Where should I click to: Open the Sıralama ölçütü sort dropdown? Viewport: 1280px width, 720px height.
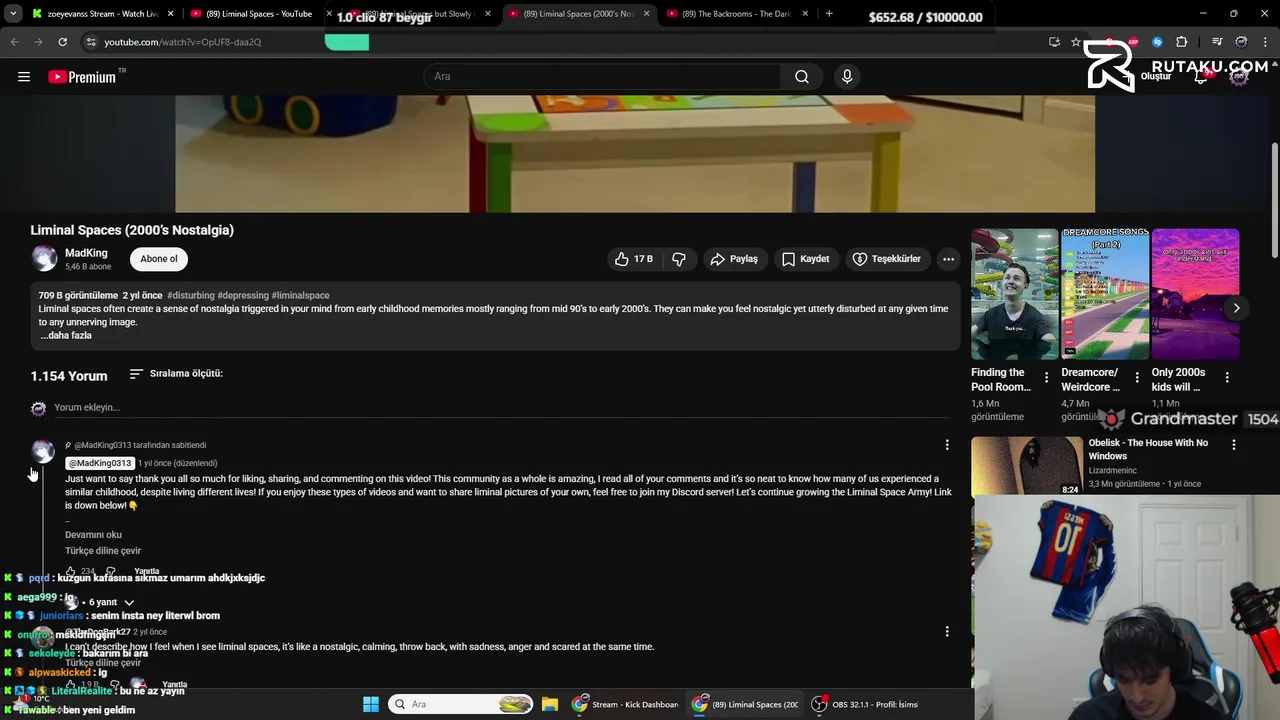176,374
